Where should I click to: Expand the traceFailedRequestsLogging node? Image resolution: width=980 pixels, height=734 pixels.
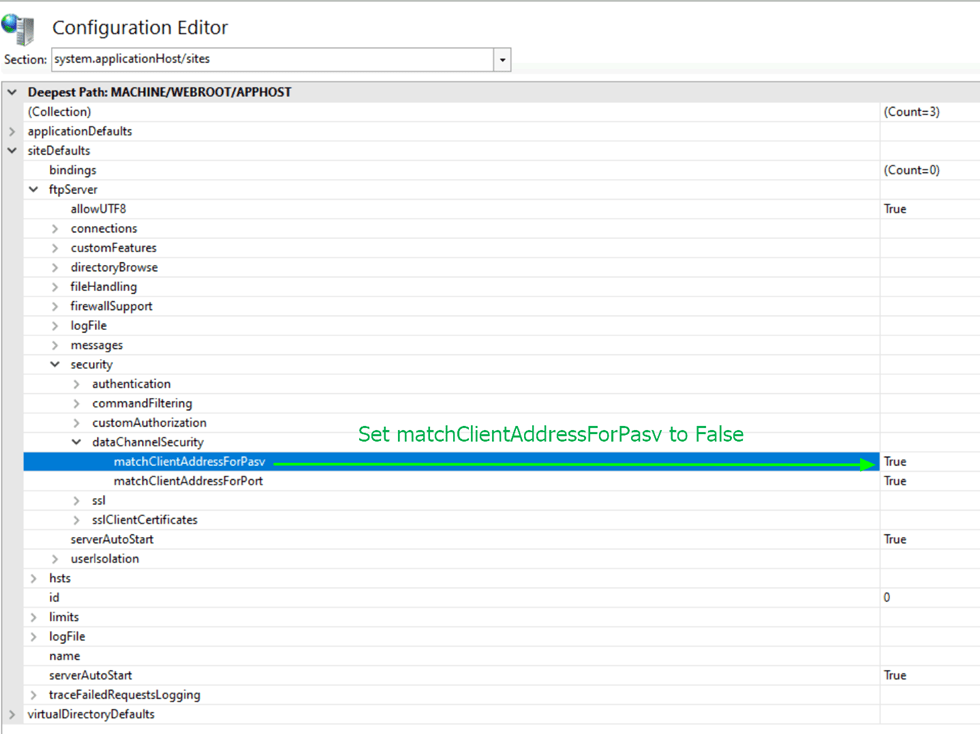point(34,695)
